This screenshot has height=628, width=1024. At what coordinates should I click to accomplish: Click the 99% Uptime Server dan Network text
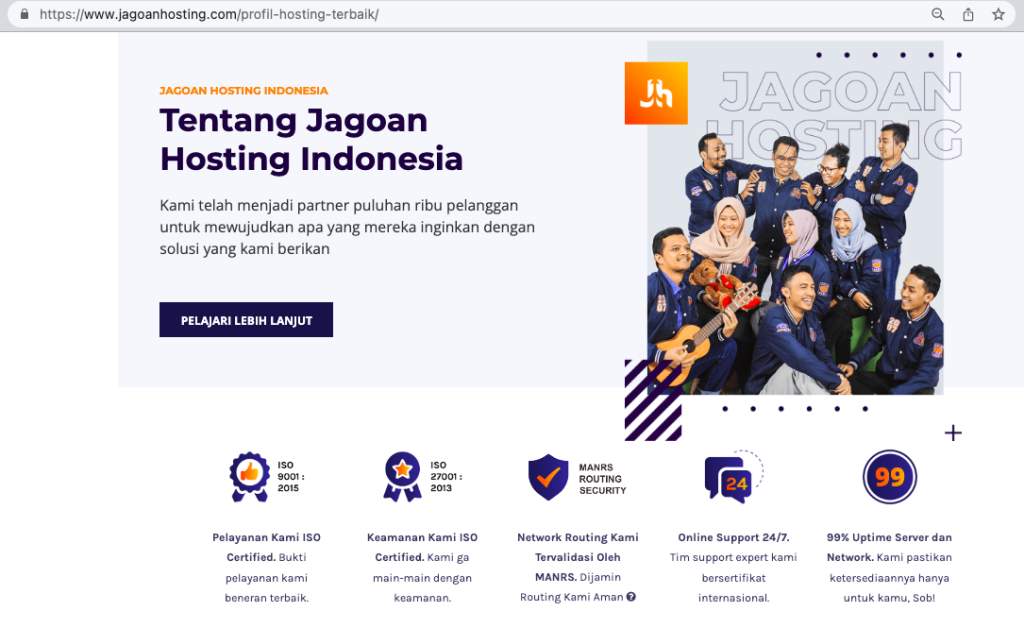point(889,547)
